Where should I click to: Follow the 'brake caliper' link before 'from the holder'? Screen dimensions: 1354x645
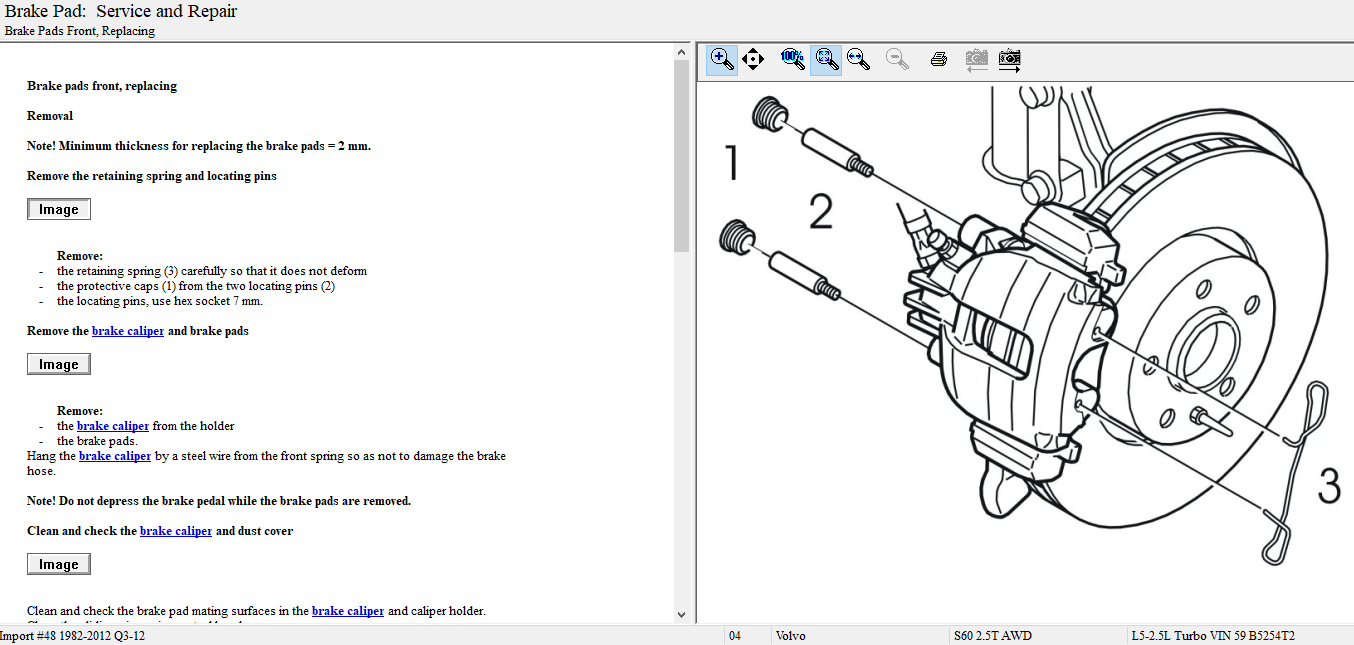click(x=113, y=426)
